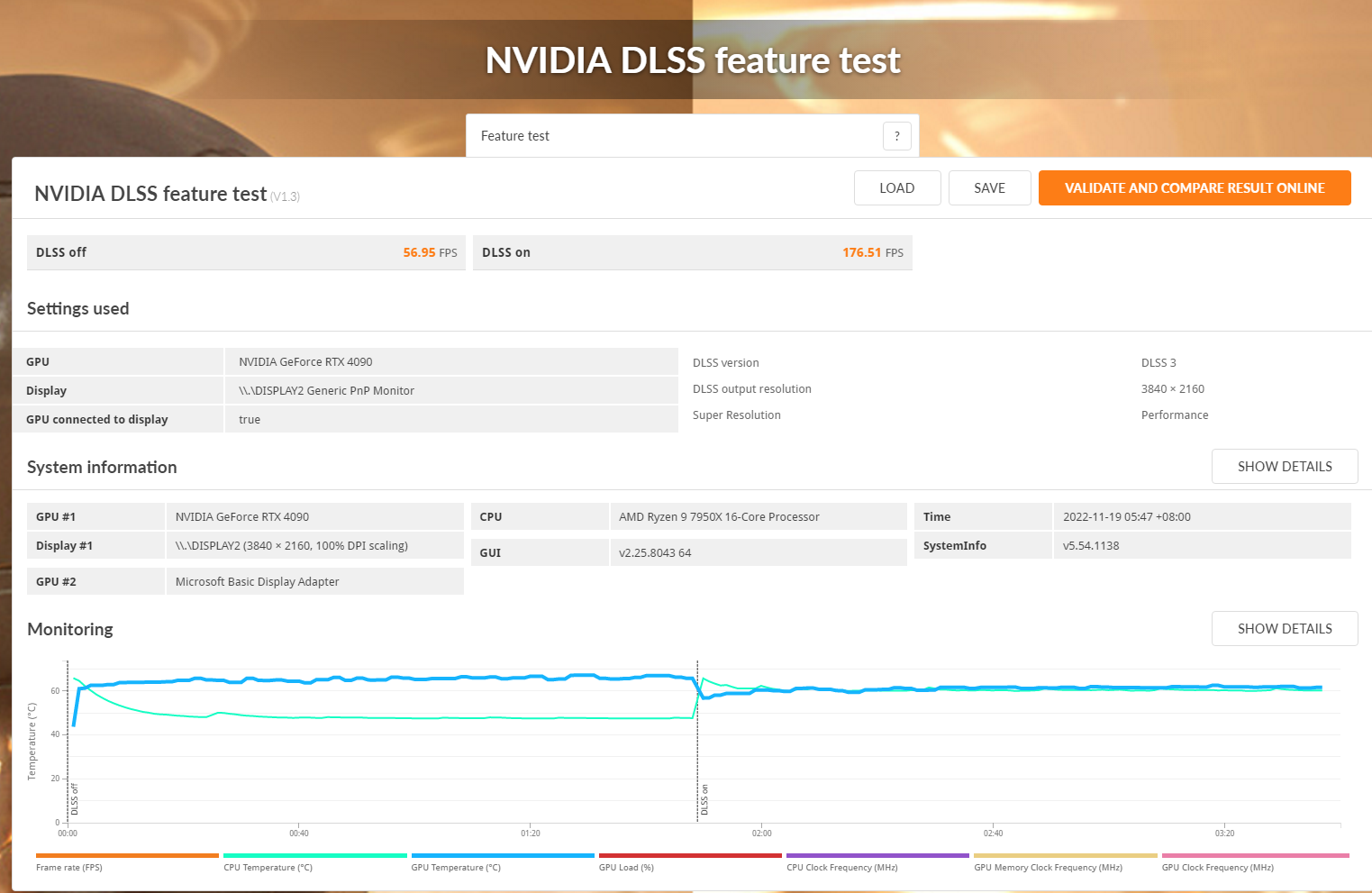
Task: Click the Temperature (°C) axis label
Action: pyautogui.click(x=32, y=742)
